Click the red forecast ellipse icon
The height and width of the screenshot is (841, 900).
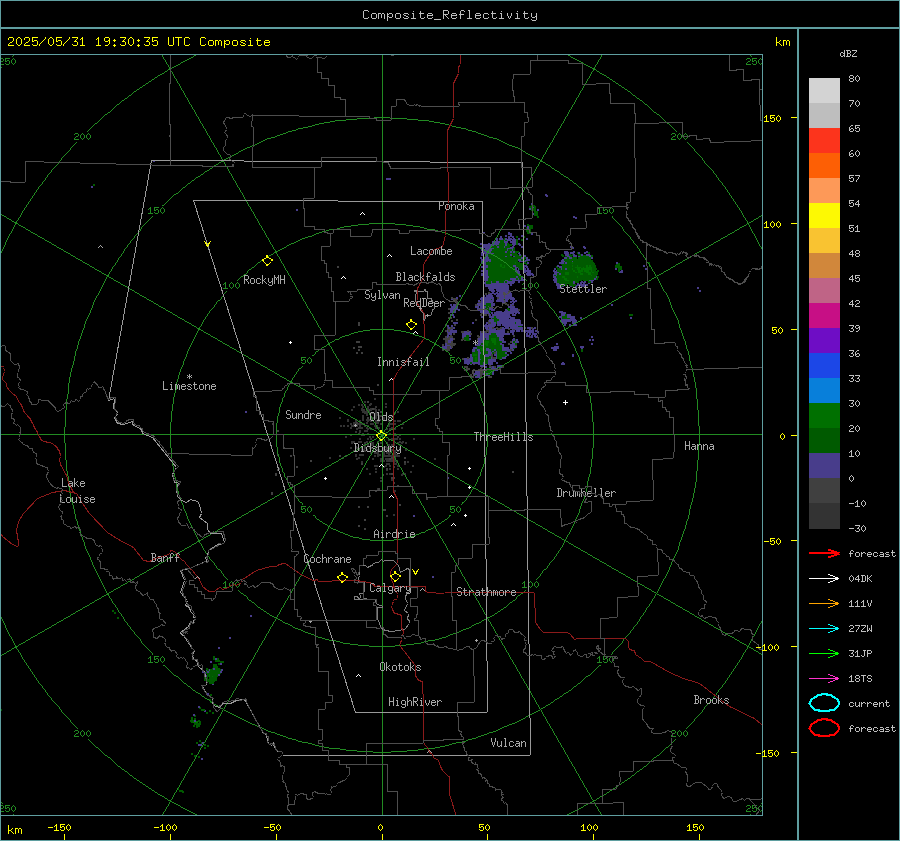coord(824,728)
